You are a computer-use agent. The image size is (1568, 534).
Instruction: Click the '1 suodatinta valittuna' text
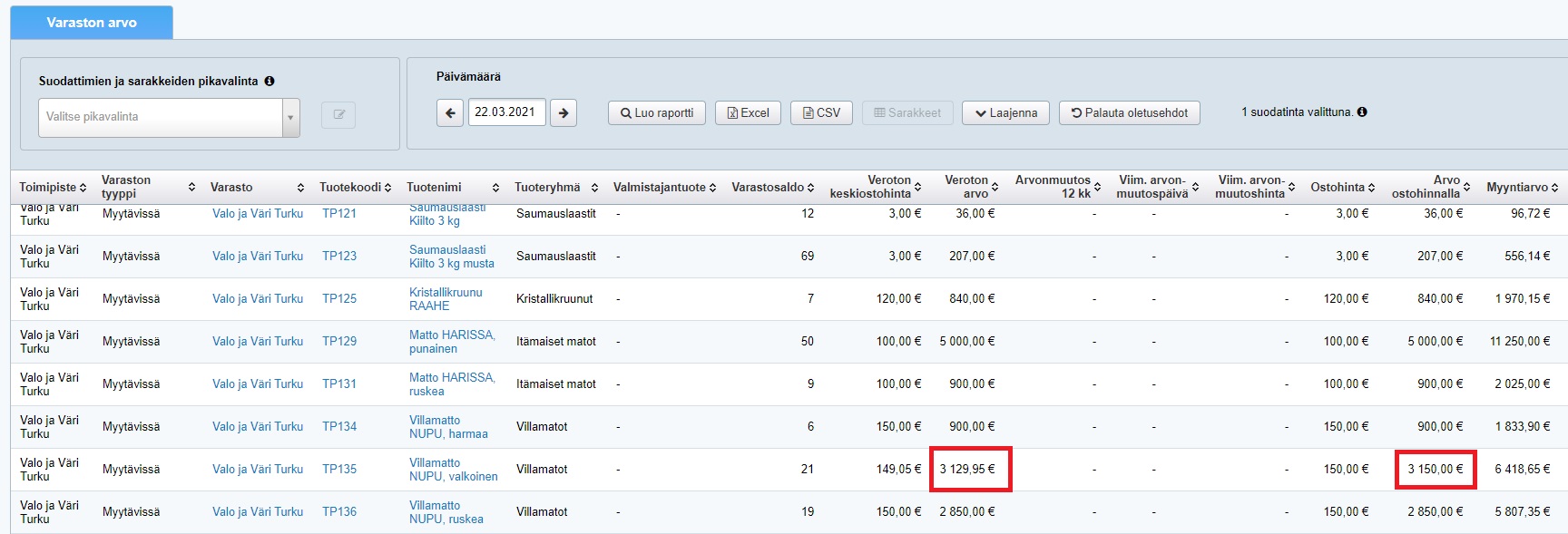click(1298, 112)
